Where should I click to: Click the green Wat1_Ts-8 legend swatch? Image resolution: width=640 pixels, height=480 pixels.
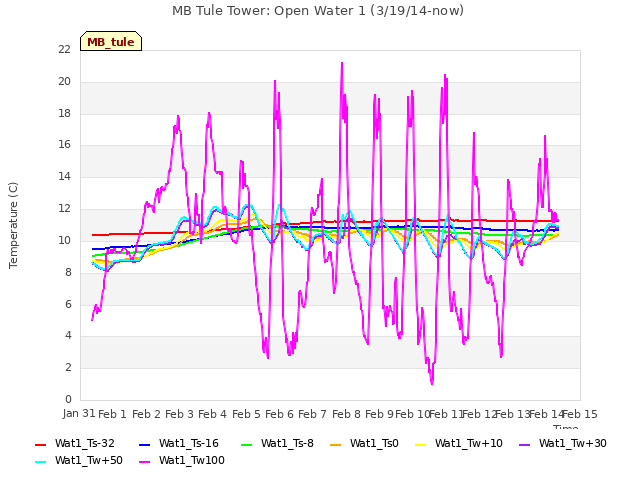coord(247,444)
